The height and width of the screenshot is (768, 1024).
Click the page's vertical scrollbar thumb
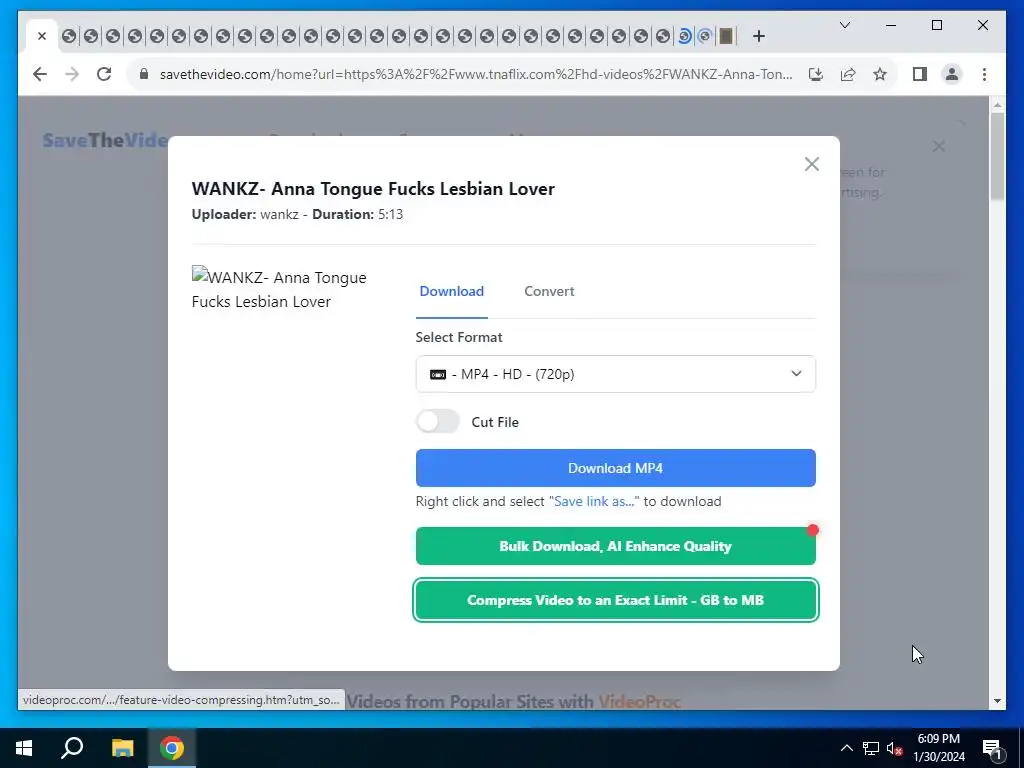tap(997, 157)
